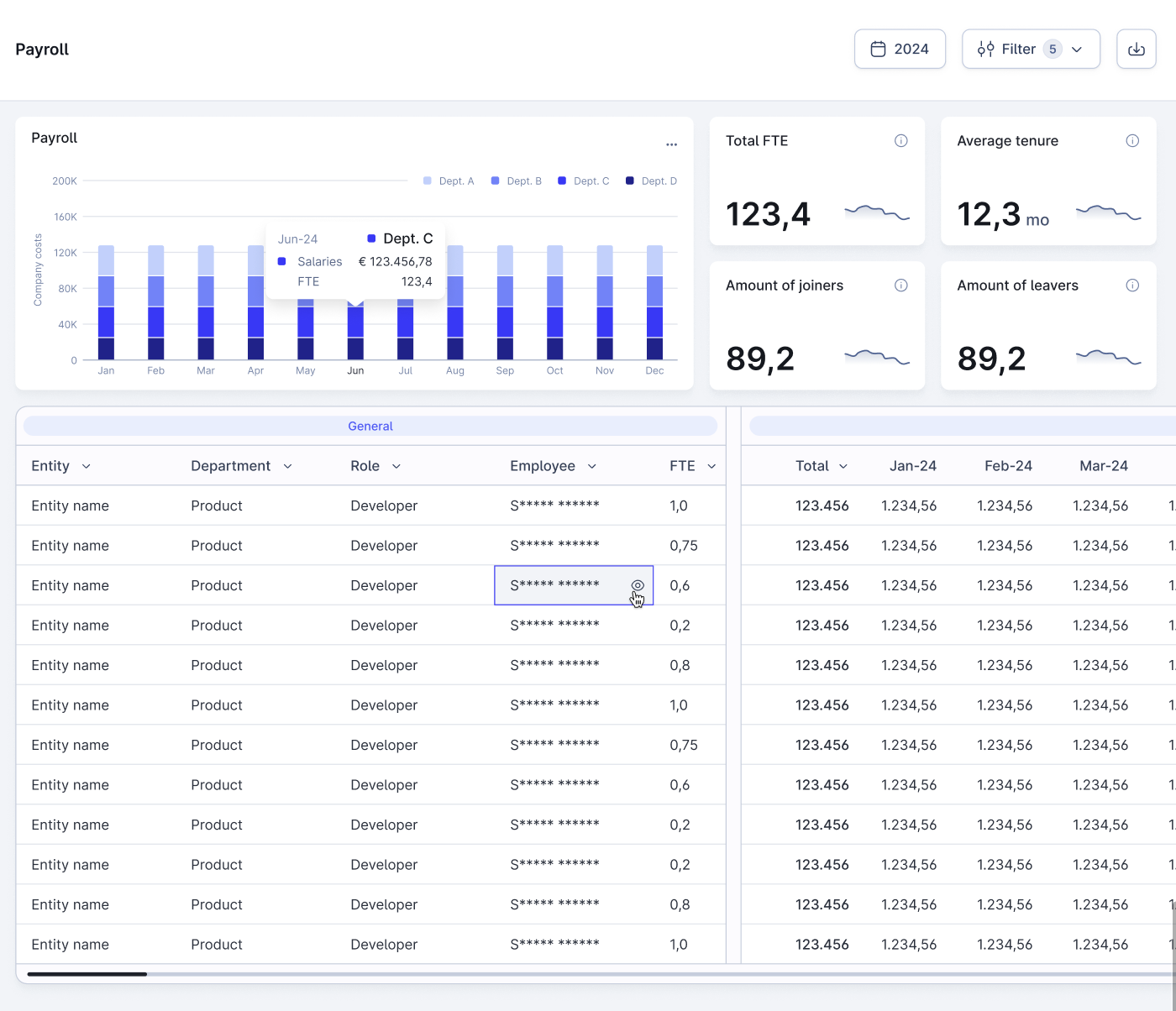Click the download icon button

1137,50
